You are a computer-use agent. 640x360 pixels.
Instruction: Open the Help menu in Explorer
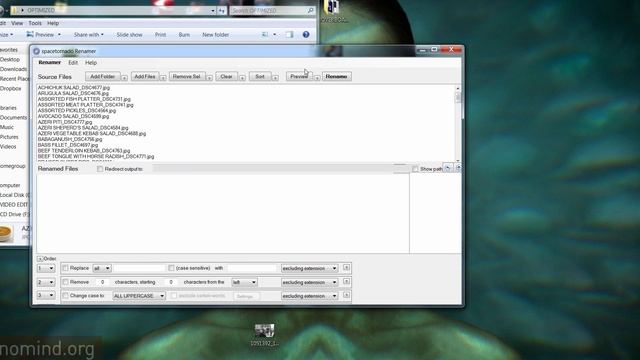tap(53, 23)
